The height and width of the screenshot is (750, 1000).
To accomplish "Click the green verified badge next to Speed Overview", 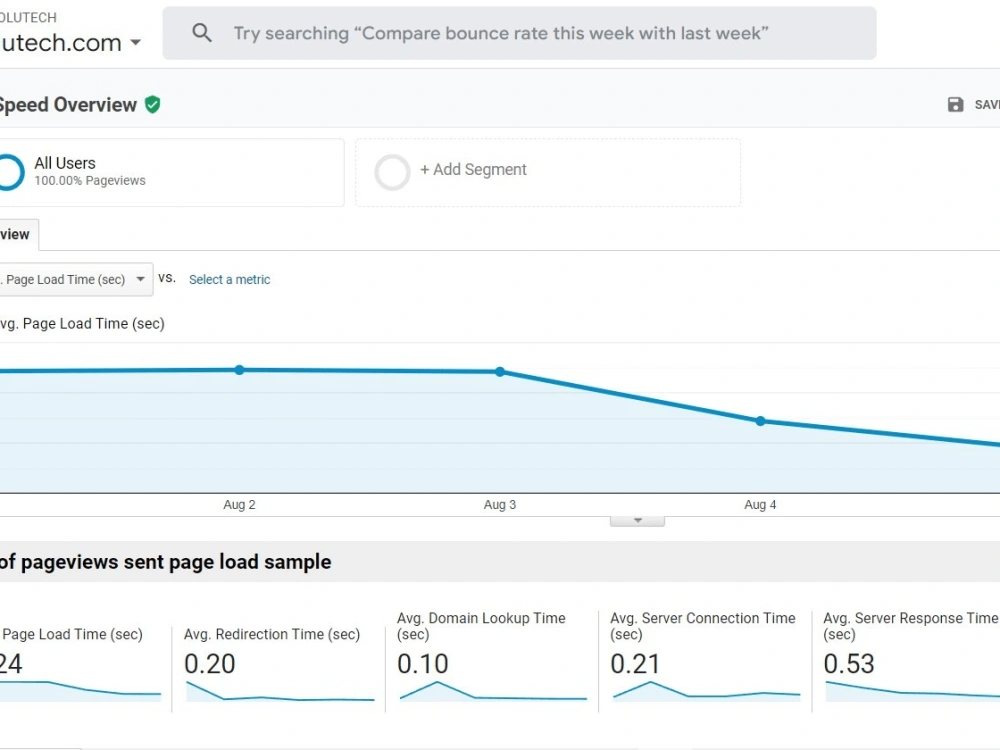I will pos(152,104).
